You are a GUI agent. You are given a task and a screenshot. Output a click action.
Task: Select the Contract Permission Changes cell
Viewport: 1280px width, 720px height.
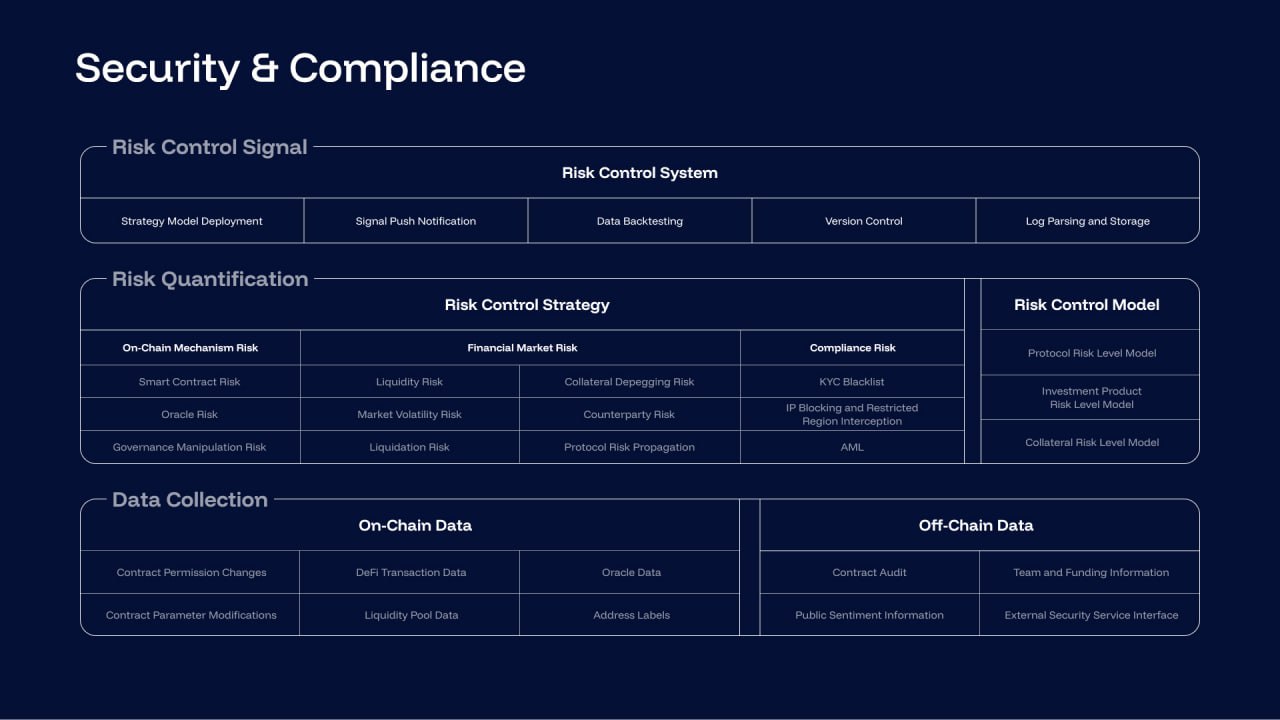192,573
